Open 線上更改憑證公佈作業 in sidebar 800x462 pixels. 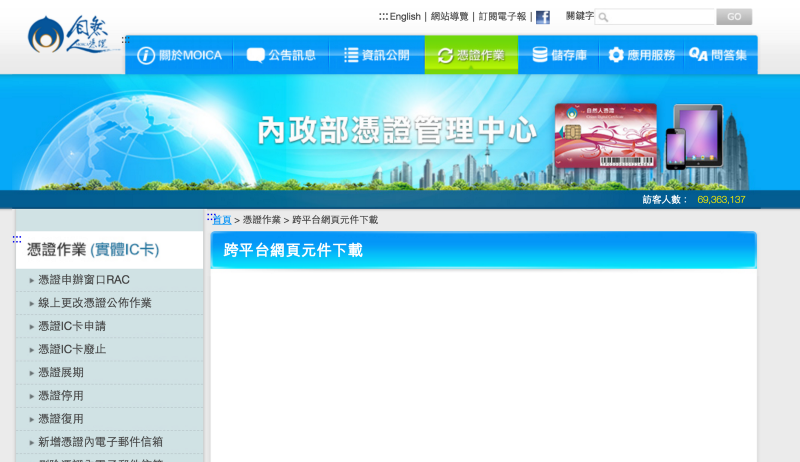pyautogui.click(x=95, y=303)
